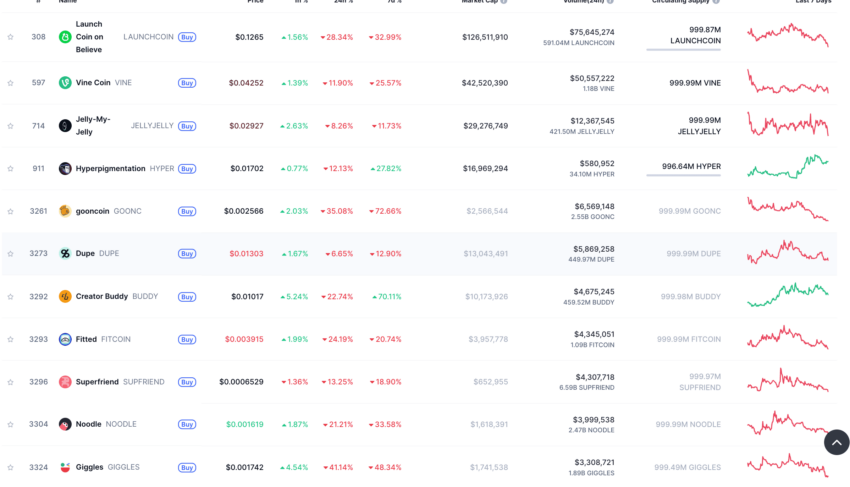Open the gooncoin name link

92,211
